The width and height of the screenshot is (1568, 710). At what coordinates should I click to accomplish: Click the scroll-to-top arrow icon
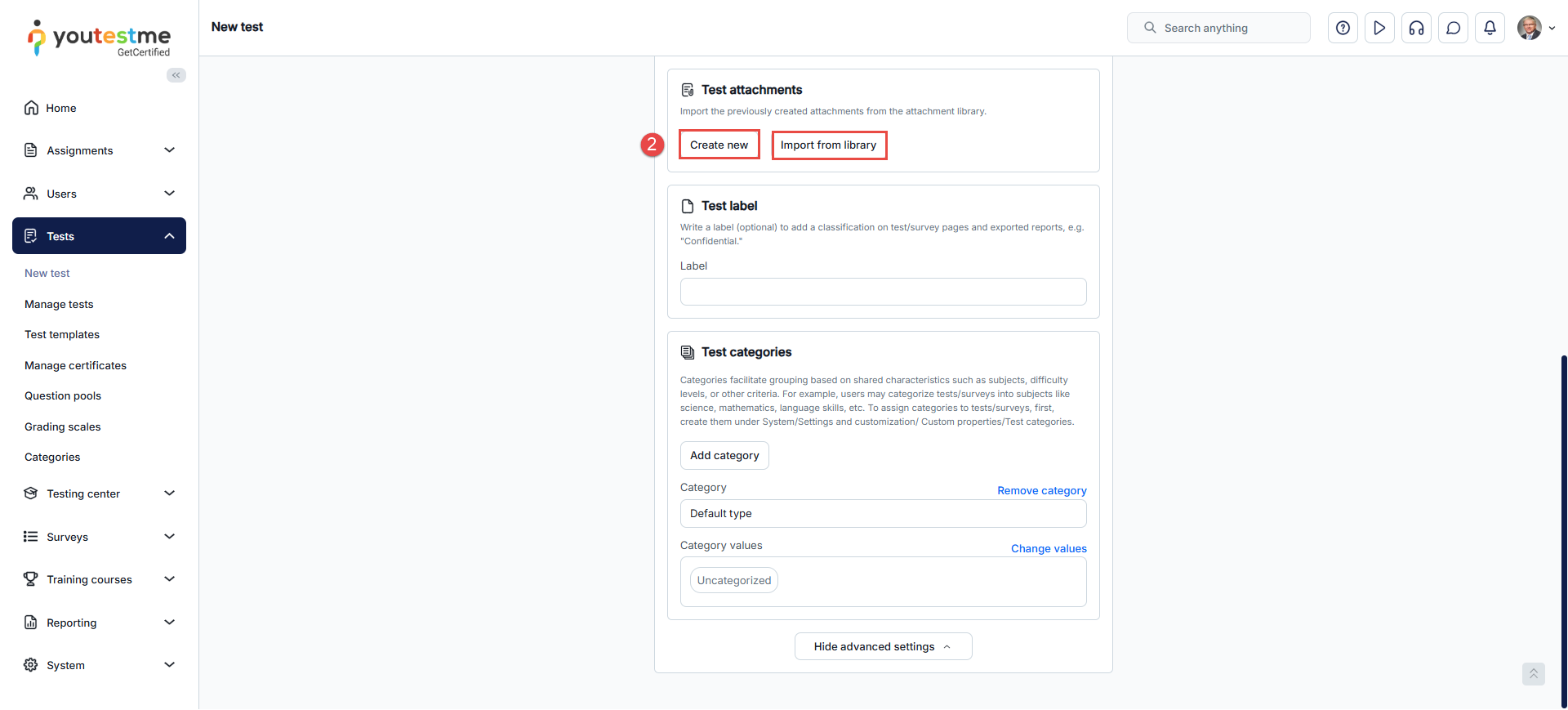pyautogui.click(x=1533, y=673)
